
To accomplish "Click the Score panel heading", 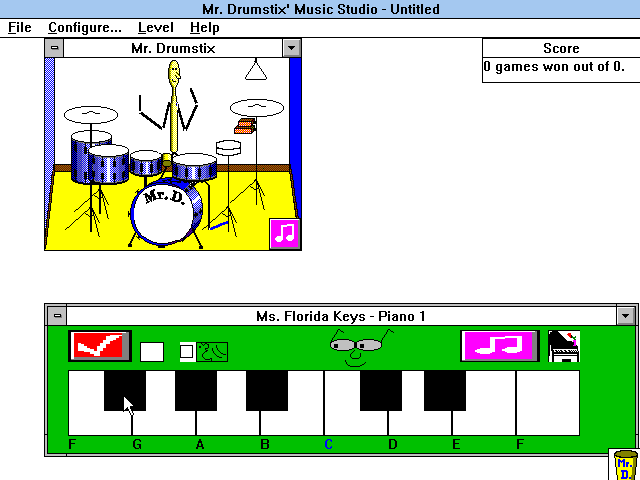I will pyautogui.click(x=561, y=48).
